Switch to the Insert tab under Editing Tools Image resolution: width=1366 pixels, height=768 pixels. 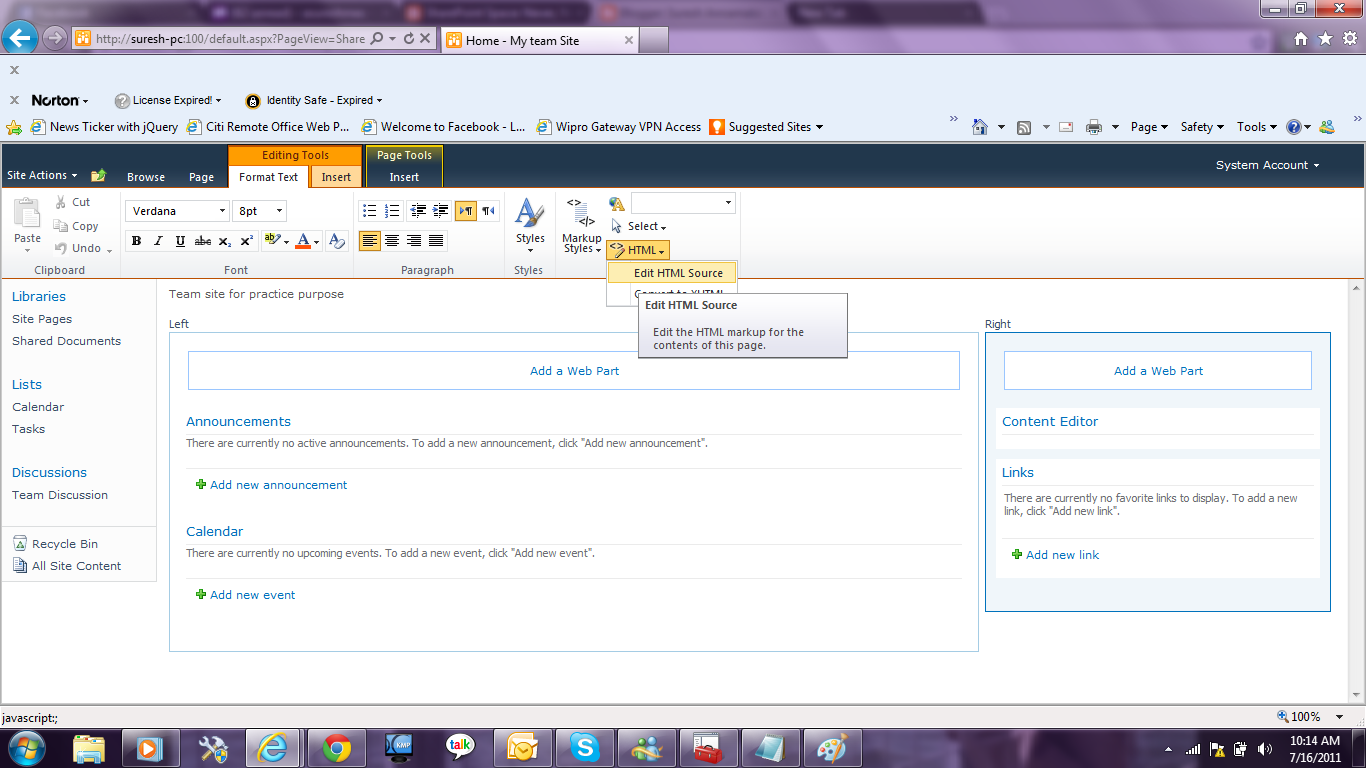(x=335, y=176)
